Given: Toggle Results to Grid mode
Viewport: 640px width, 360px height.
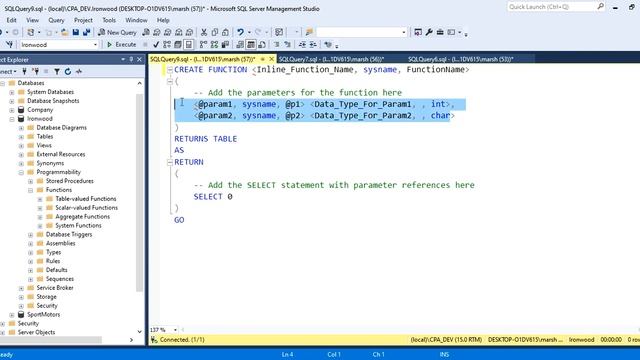Looking at the screenshot, I should tap(251, 44).
